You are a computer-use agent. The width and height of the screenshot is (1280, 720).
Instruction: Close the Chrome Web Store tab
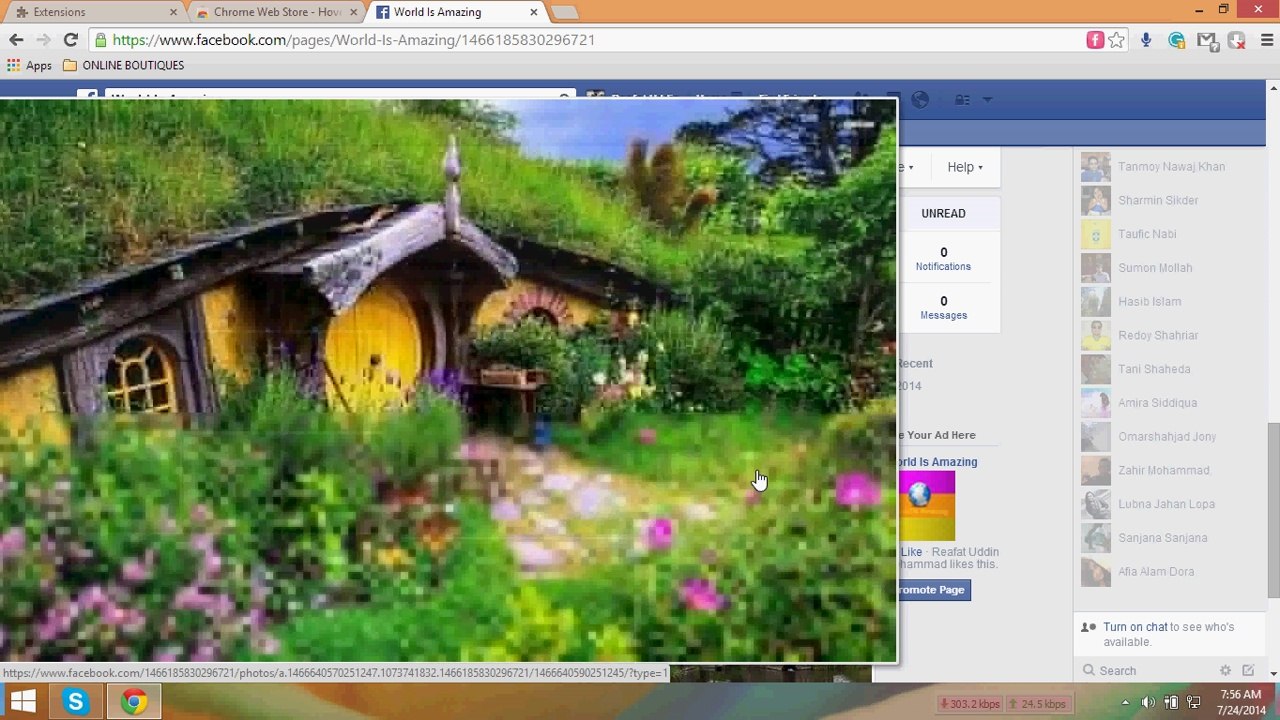[353, 12]
